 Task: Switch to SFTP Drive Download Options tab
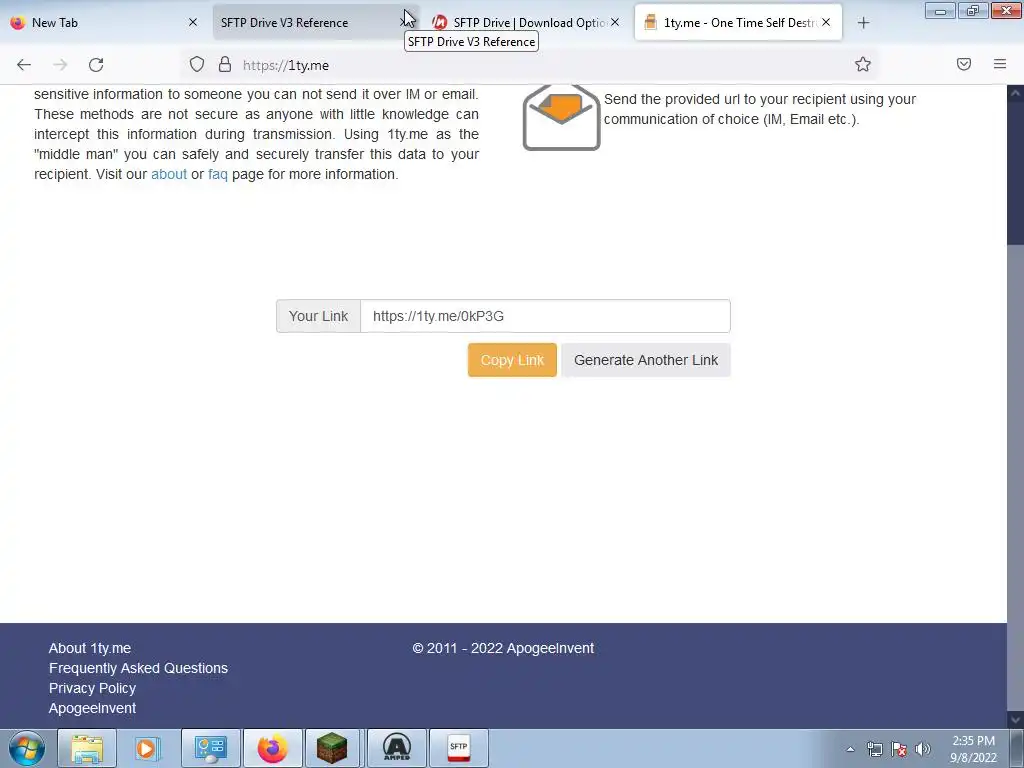click(526, 22)
